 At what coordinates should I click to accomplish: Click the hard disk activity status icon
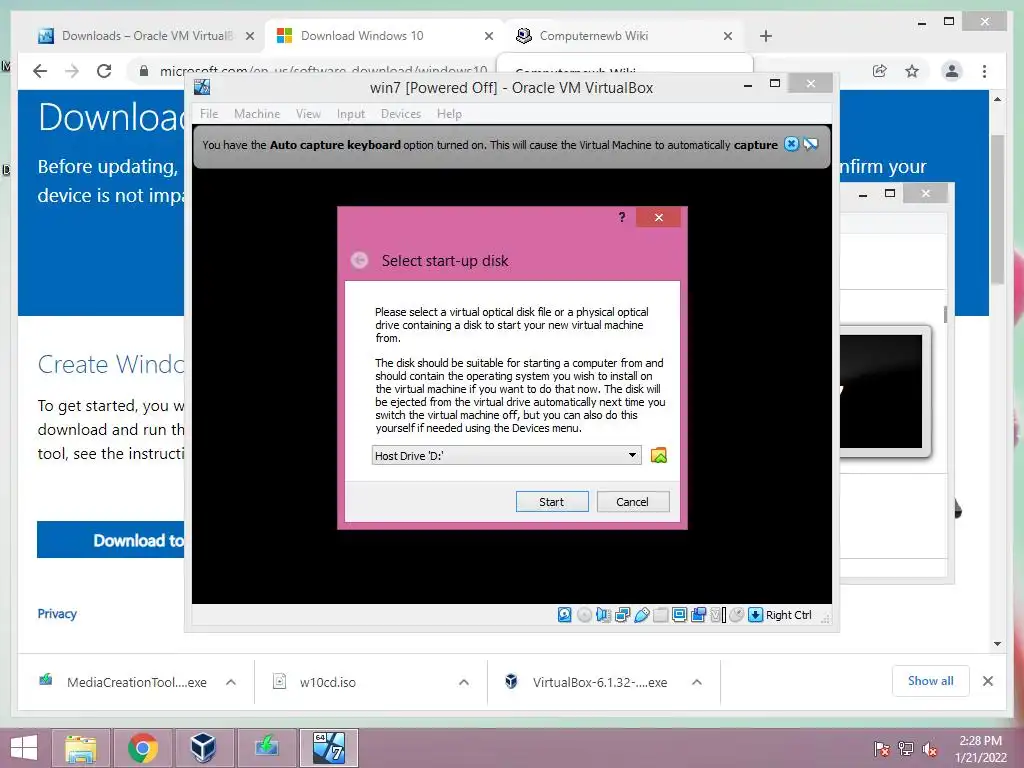[x=565, y=615]
